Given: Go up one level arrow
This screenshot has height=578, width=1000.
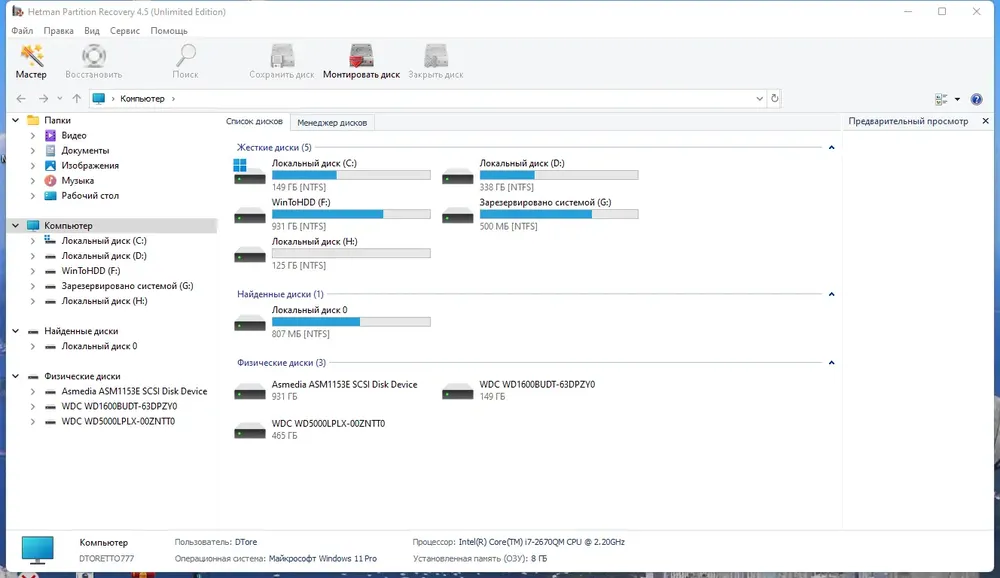Looking at the screenshot, I should pos(77,99).
